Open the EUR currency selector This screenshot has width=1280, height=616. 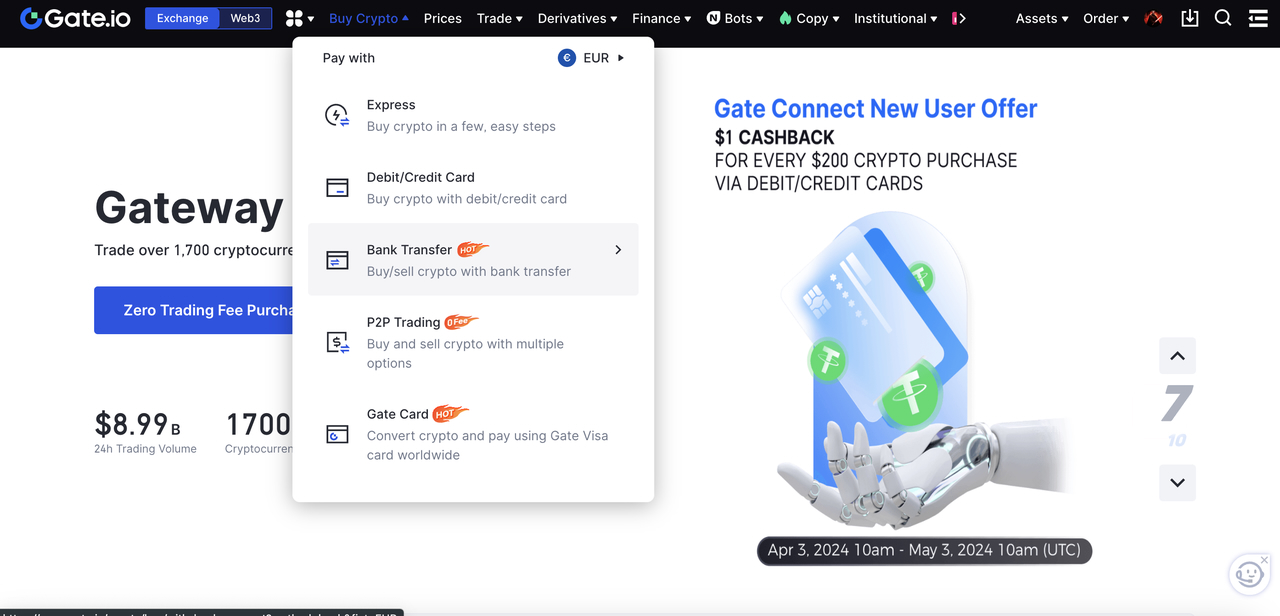[x=591, y=58]
